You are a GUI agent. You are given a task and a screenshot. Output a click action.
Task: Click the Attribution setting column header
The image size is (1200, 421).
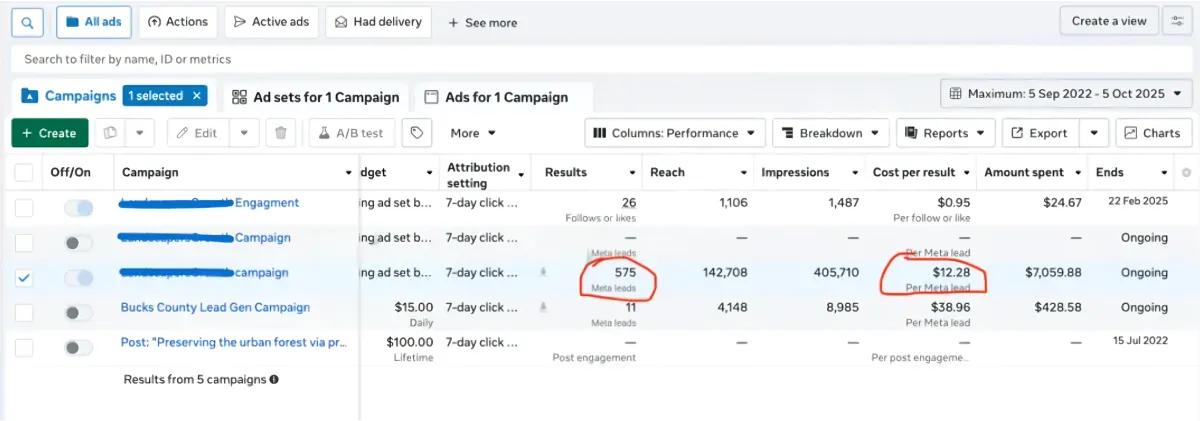(x=478, y=174)
